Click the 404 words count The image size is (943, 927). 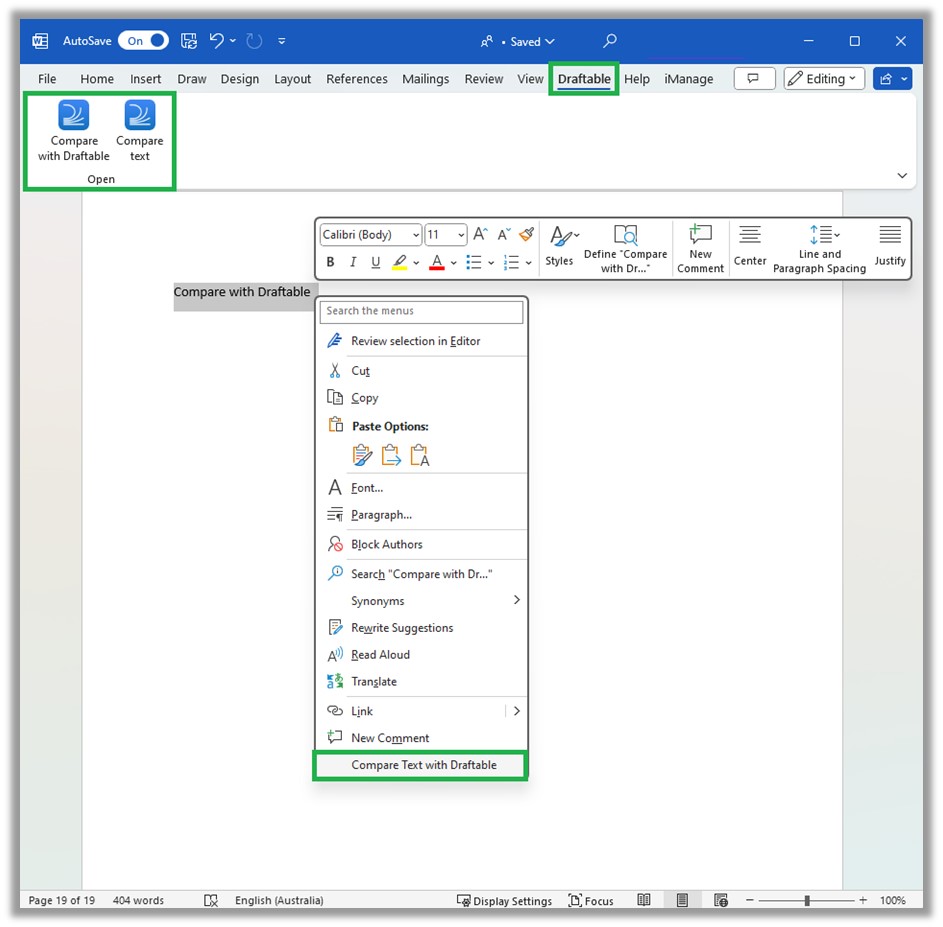(x=138, y=901)
